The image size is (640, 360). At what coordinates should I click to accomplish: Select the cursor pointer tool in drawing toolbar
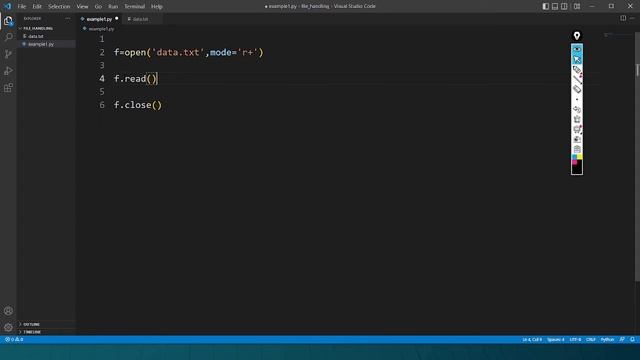[577, 60]
